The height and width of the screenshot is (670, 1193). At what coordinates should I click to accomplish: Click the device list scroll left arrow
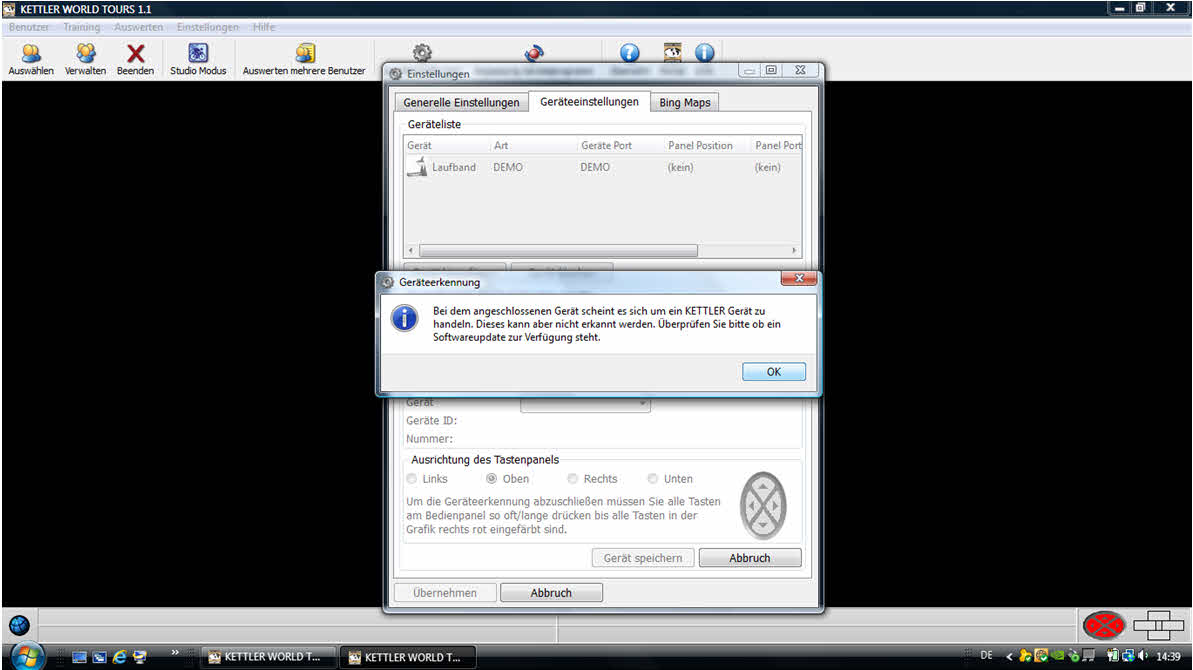point(411,250)
